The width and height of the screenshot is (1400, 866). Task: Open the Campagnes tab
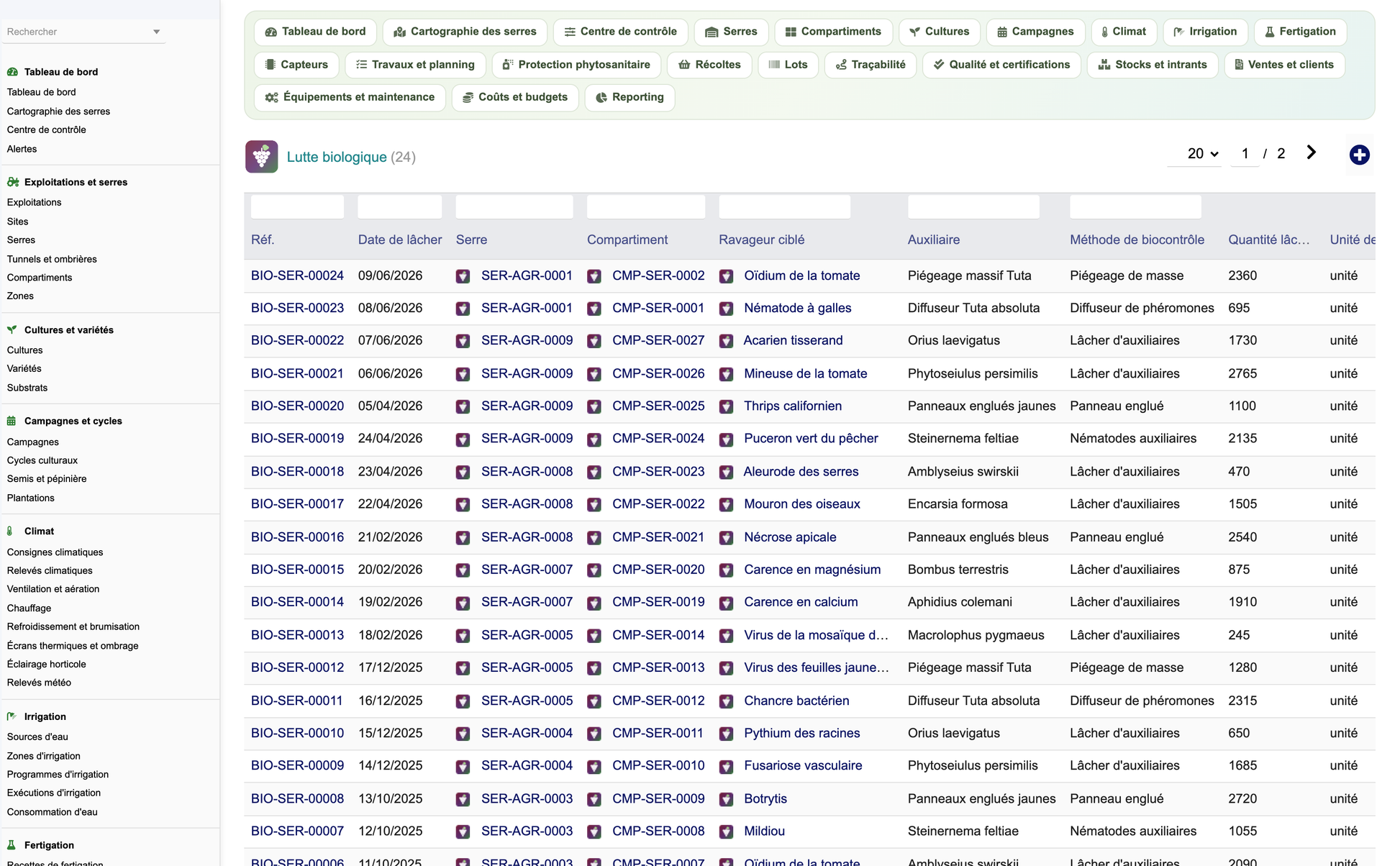tap(1035, 32)
